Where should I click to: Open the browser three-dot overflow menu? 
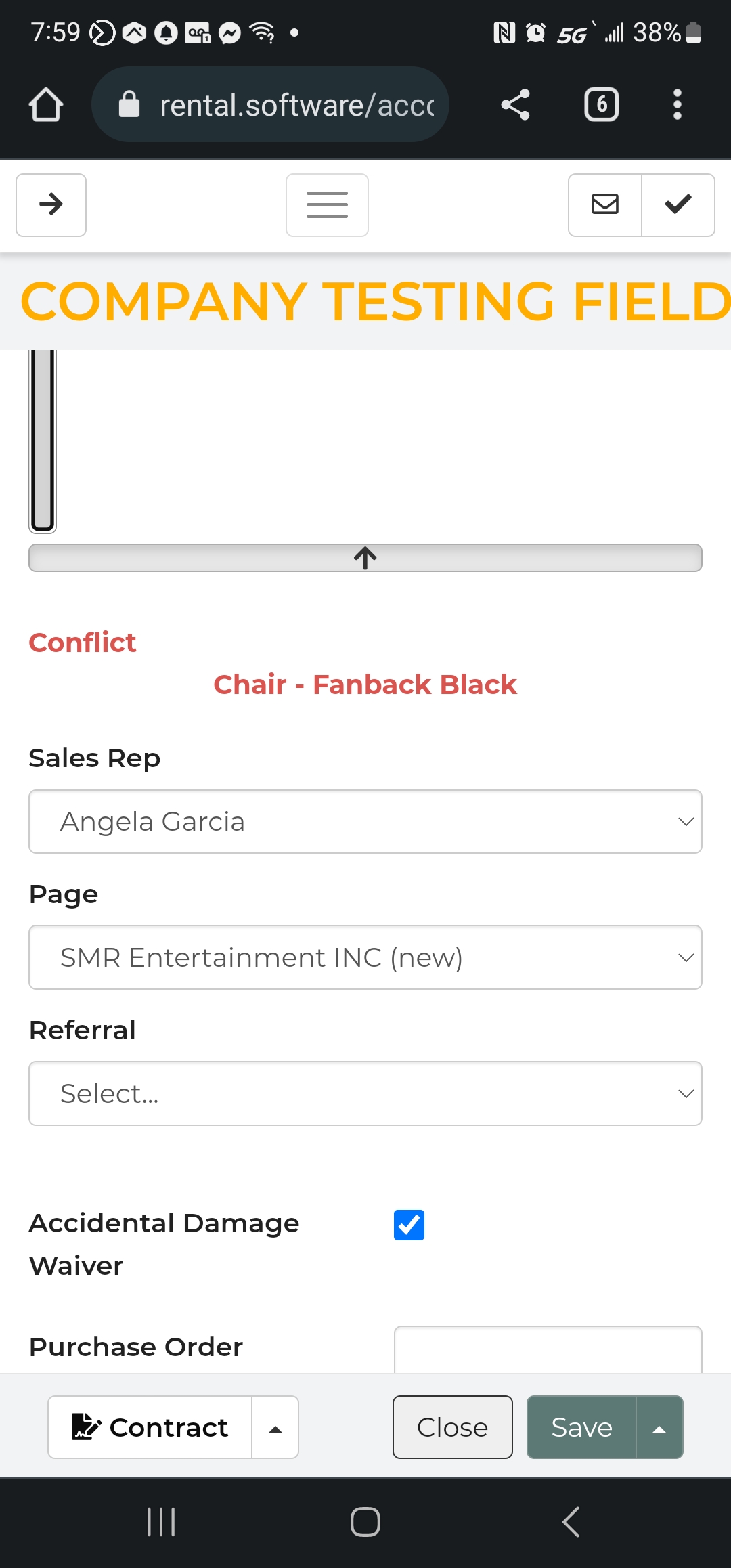pos(677,105)
